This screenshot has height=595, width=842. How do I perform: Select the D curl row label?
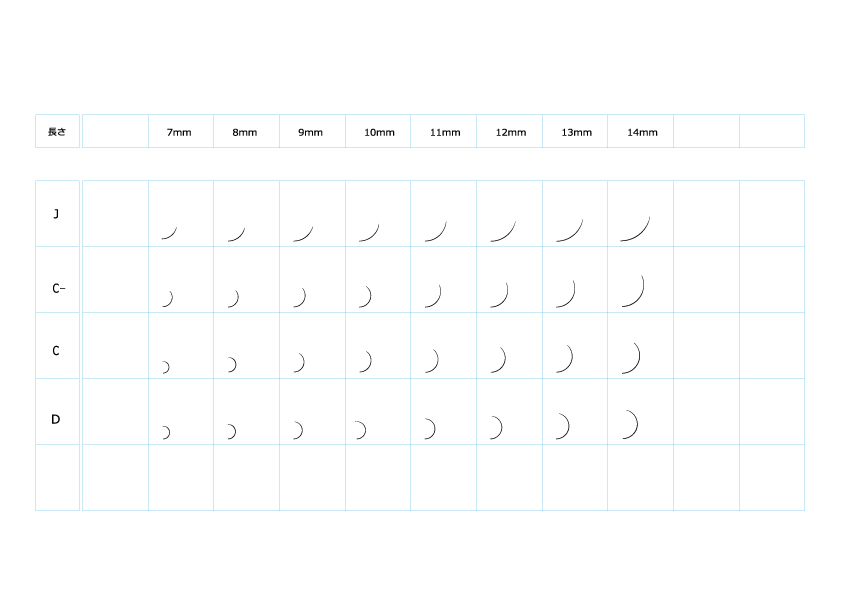(x=56, y=420)
